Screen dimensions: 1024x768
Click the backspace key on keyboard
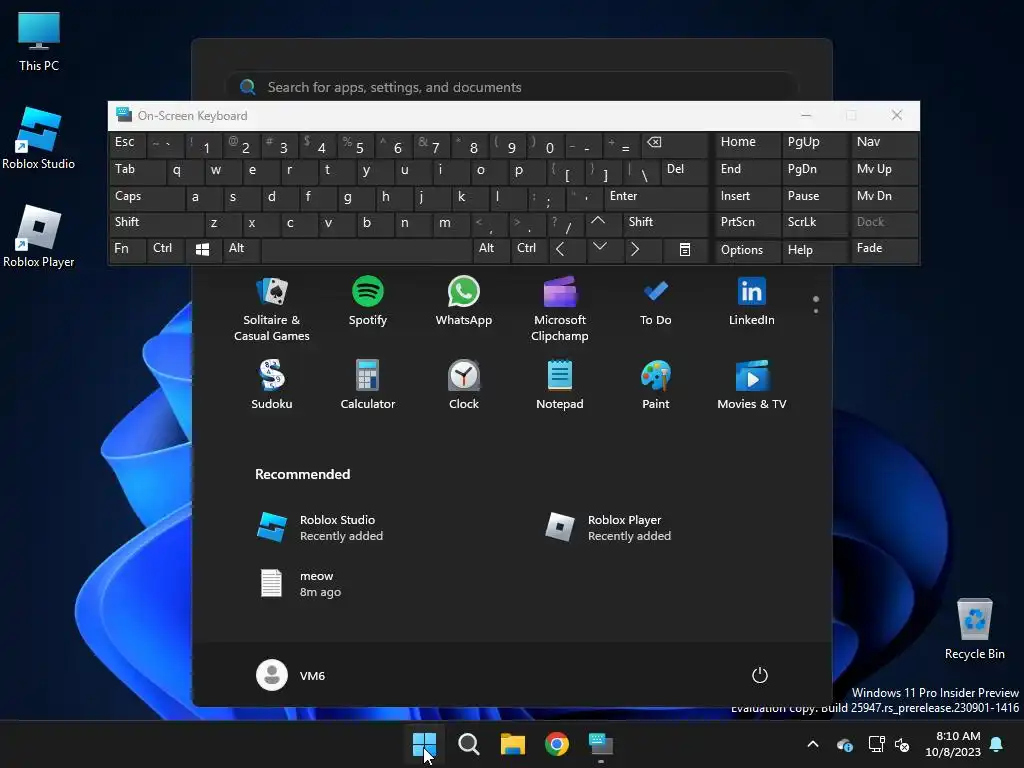675,144
